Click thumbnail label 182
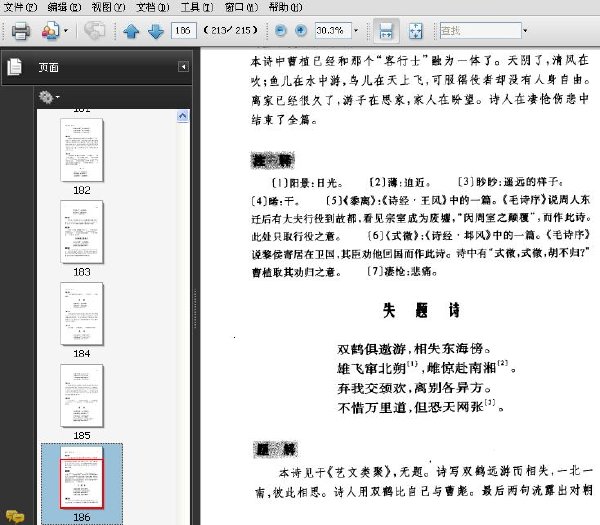This screenshot has height=525, width=600. coord(82,190)
